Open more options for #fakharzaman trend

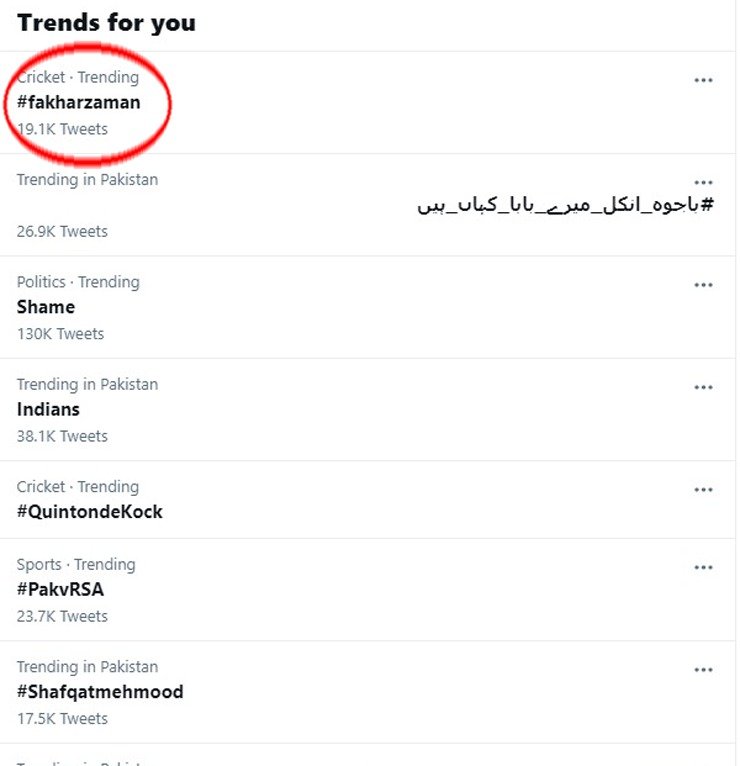703,81
